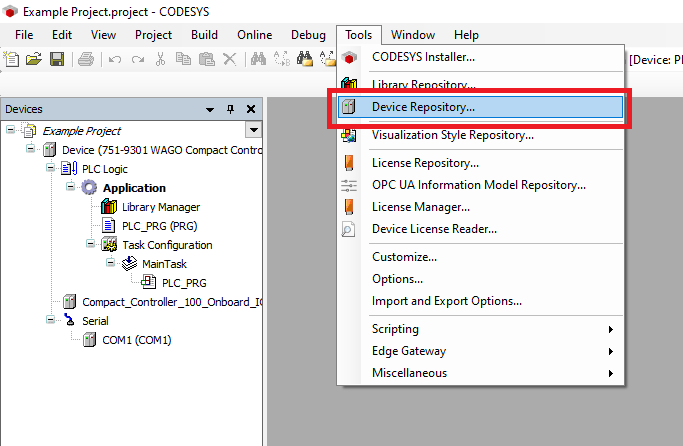Click the New Project toolbar icon
683x446 pixels.
point(12,59)
